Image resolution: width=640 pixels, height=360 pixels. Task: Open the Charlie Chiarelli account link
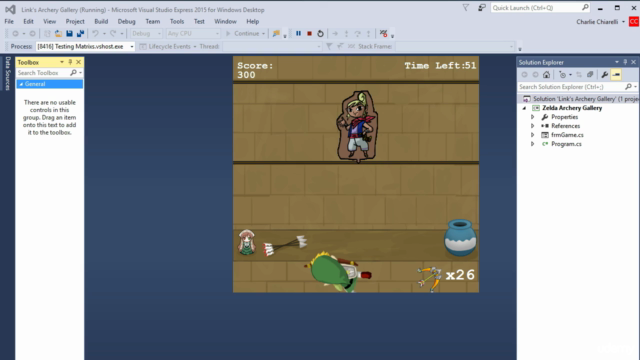click(597, 22)
